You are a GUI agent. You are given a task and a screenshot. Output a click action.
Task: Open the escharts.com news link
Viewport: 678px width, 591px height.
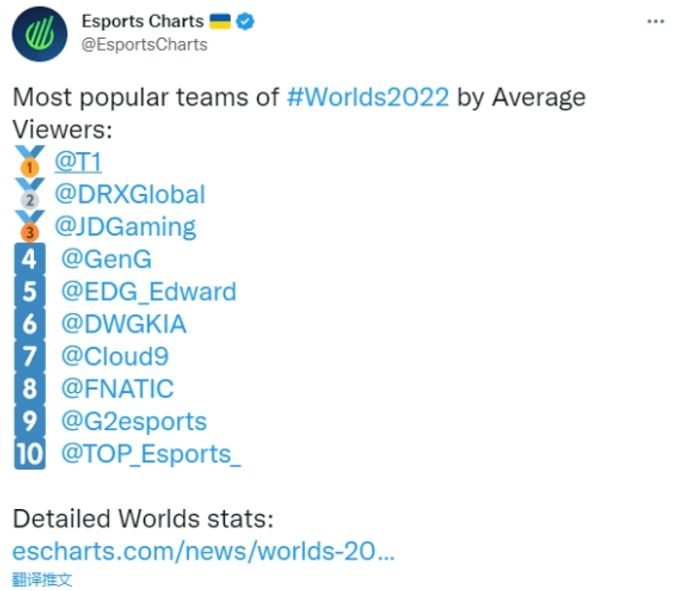click(x=203, y=552)
